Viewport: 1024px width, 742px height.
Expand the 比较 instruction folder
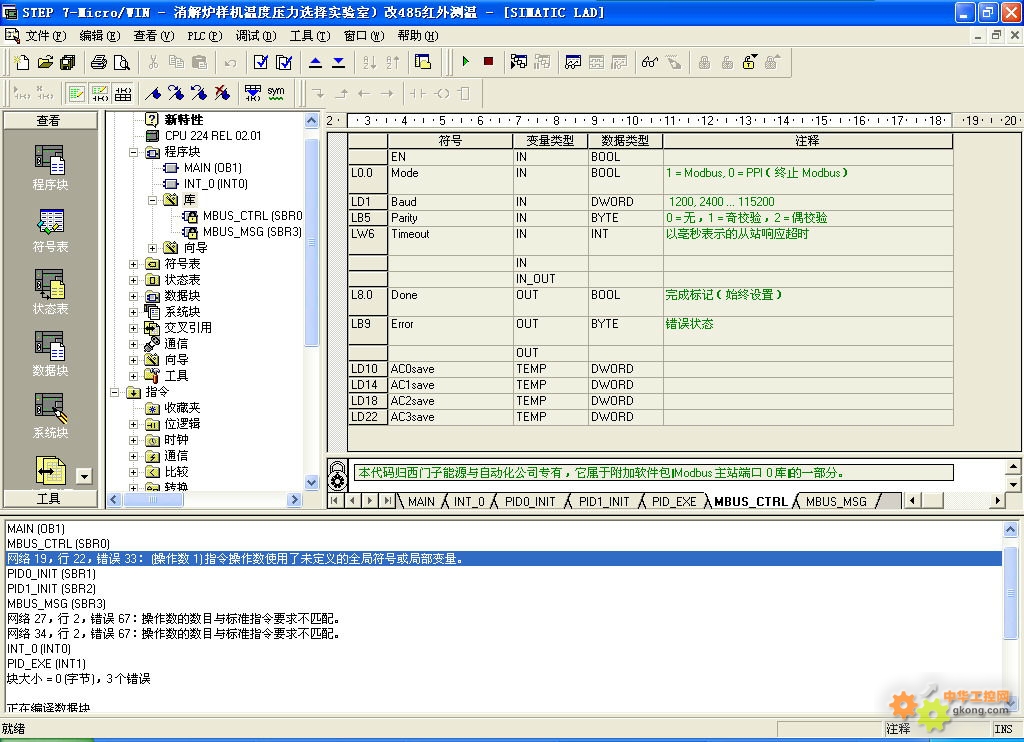click(x=133, y=472)
